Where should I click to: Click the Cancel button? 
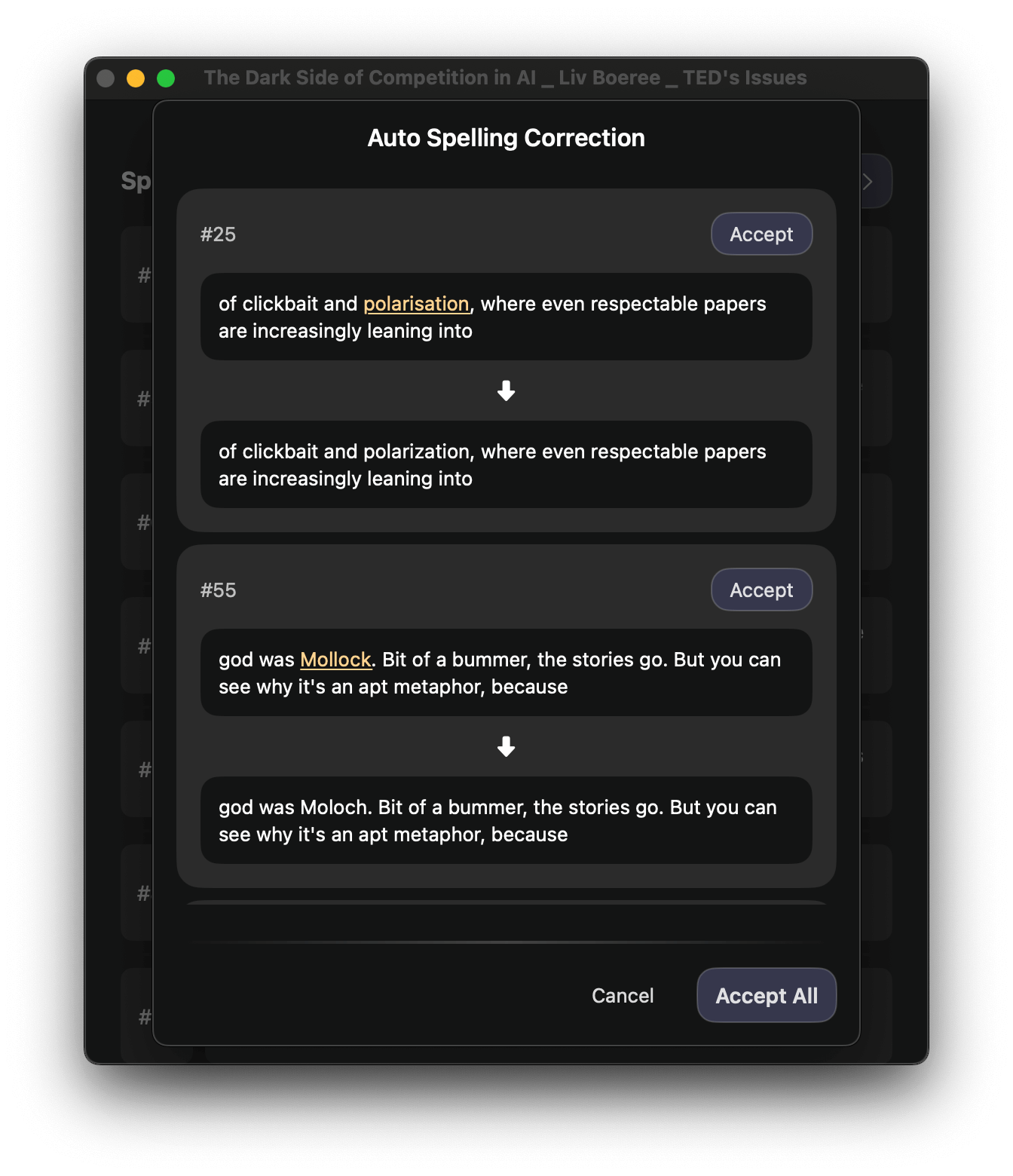coord(622,995)
